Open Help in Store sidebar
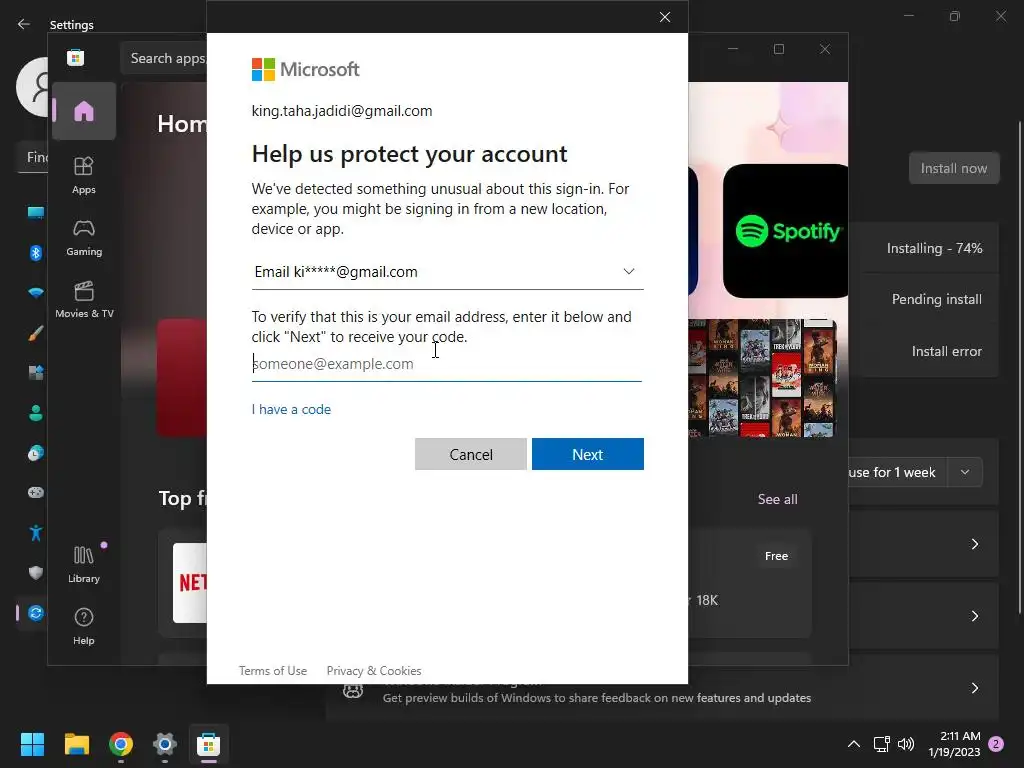 (x=84, y=626)
